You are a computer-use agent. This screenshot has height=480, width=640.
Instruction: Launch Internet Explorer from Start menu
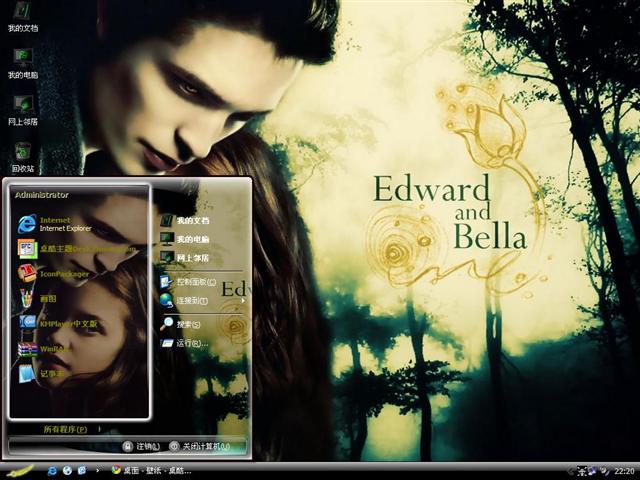(x=55, y=224)
